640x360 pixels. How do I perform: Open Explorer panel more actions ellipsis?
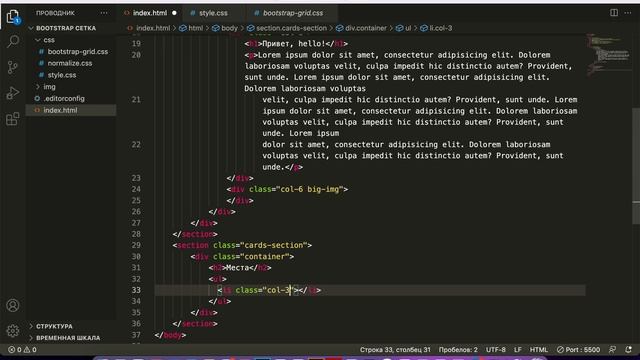click(x=104, y=13)
